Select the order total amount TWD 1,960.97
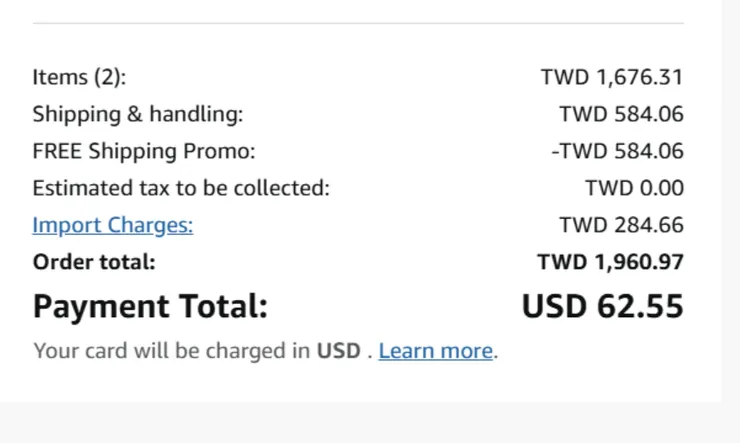The image size is (740, 443). click(x=610, y=262)
